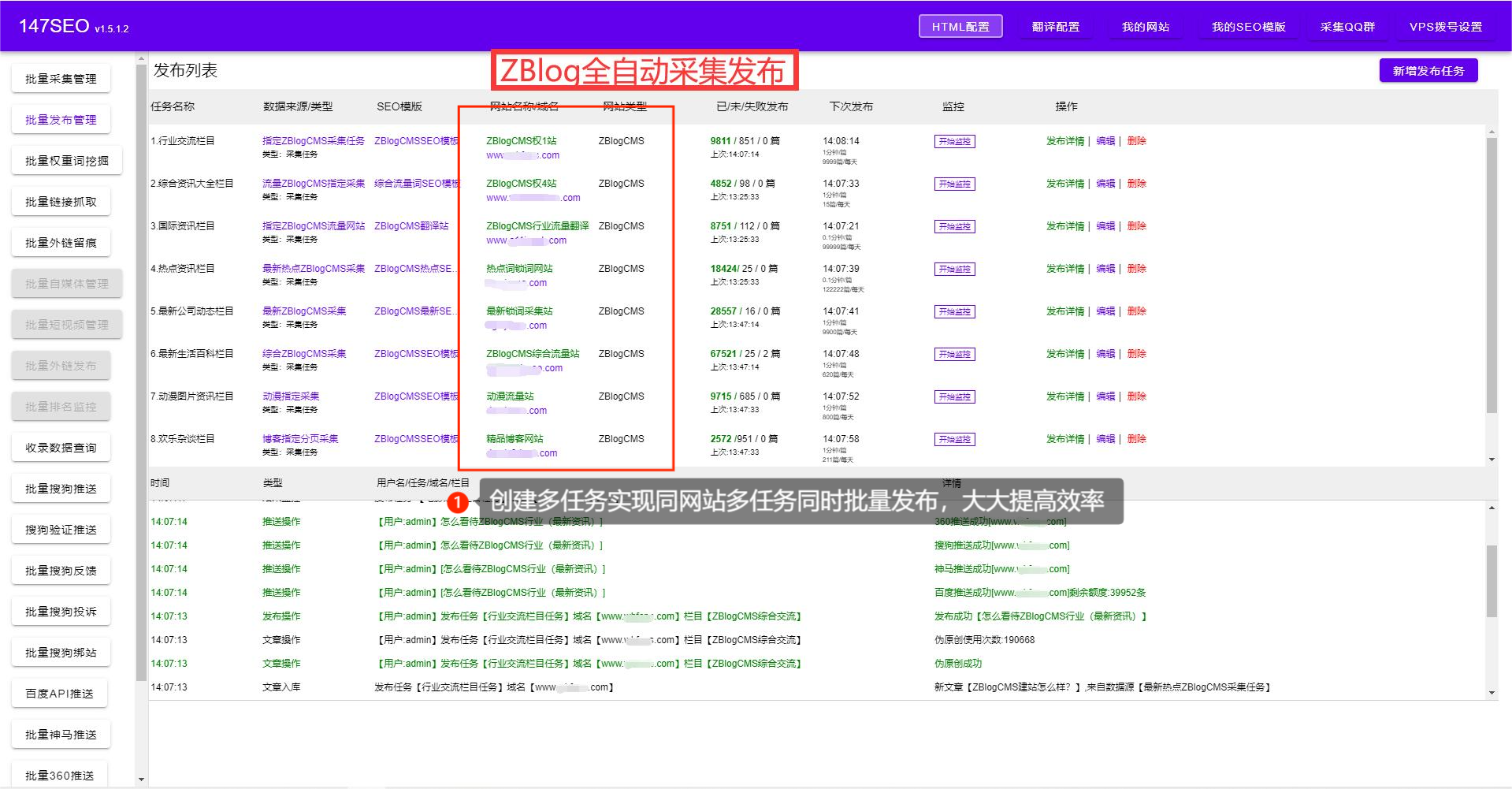Open 精品博客网站 site link
Viewport: 1512px width, 789px height.
515,439
